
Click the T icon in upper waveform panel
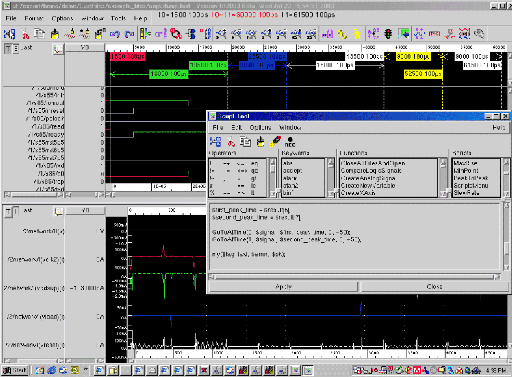pos(7,49)
